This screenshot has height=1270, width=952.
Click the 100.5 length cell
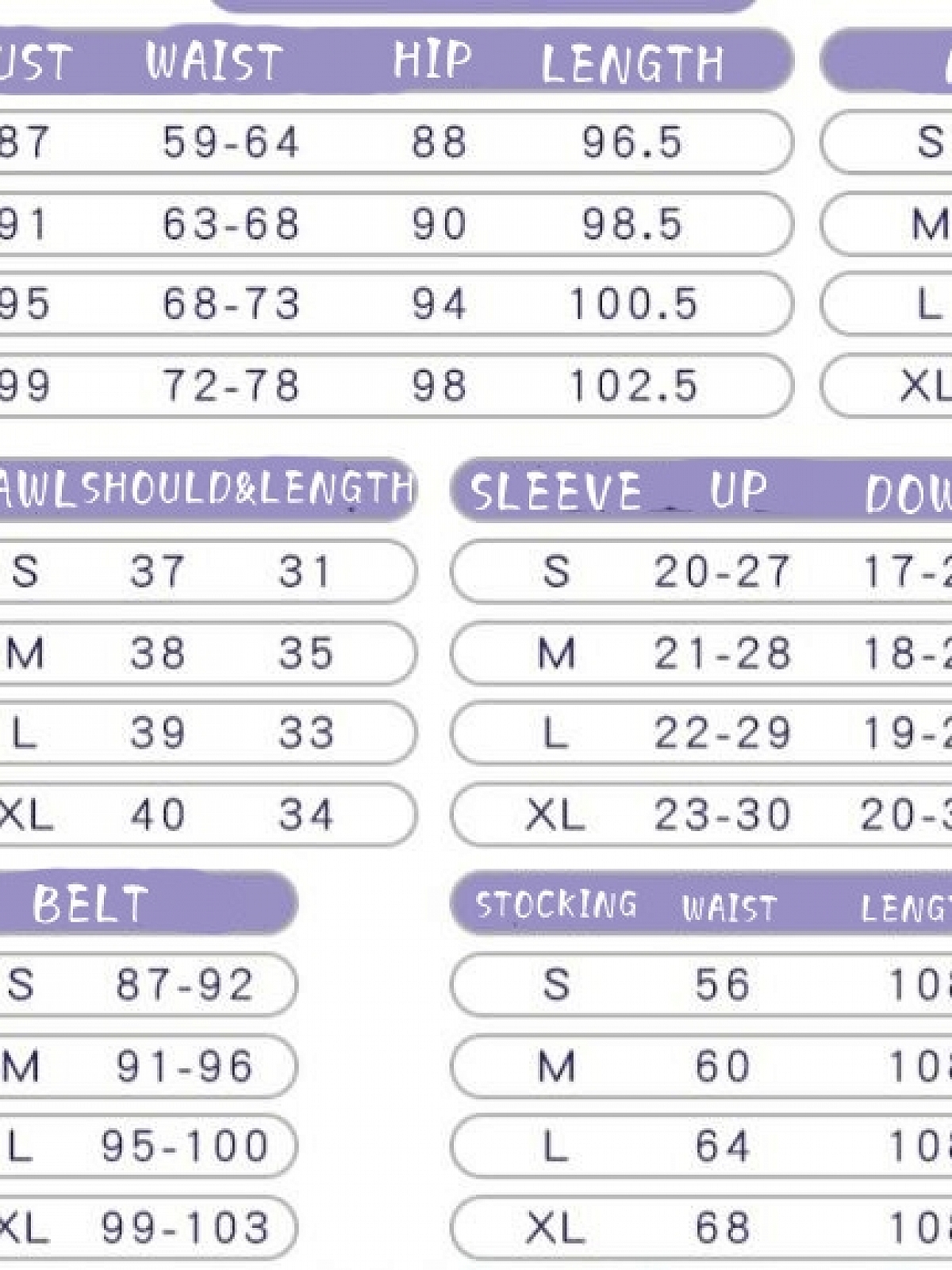pos(634,304)
